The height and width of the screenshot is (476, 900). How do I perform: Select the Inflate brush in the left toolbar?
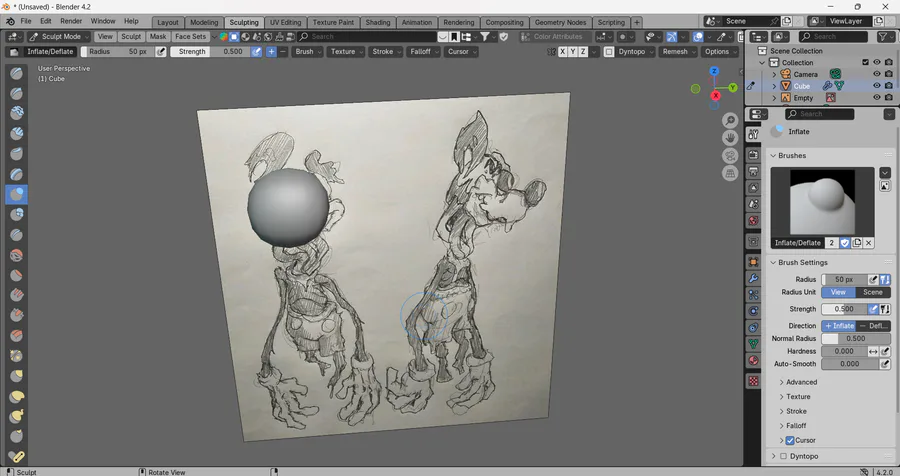pyautogui.click(x=17, y=194)
